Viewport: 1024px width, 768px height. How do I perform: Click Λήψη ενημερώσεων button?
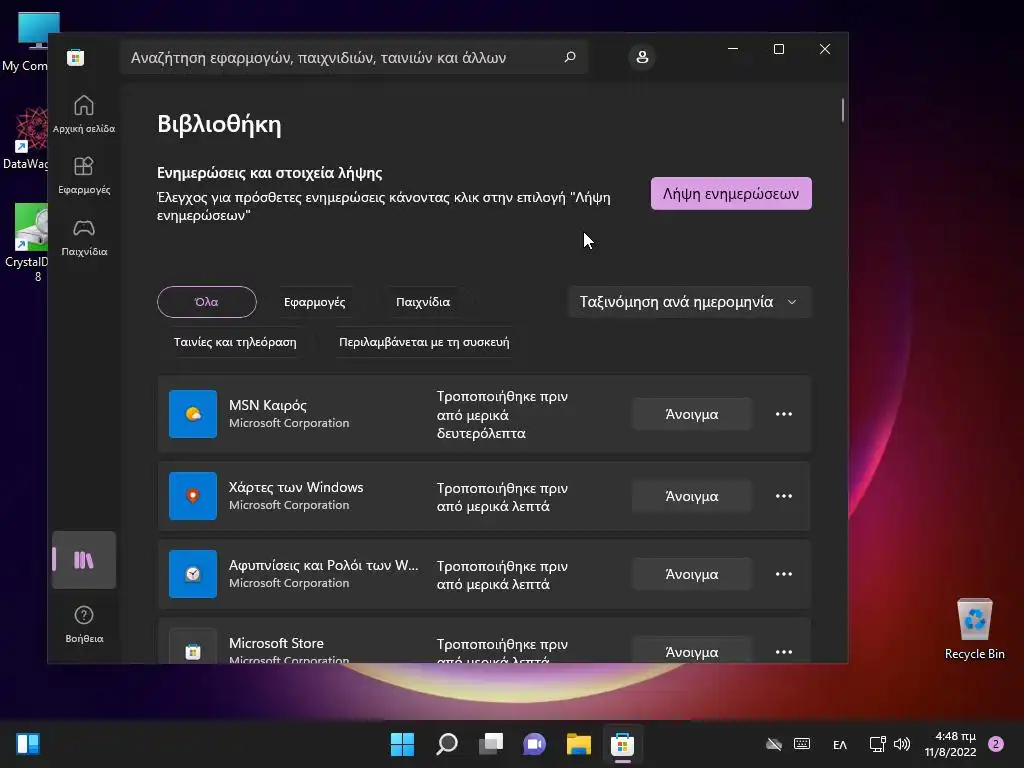[x=731, y=193]
